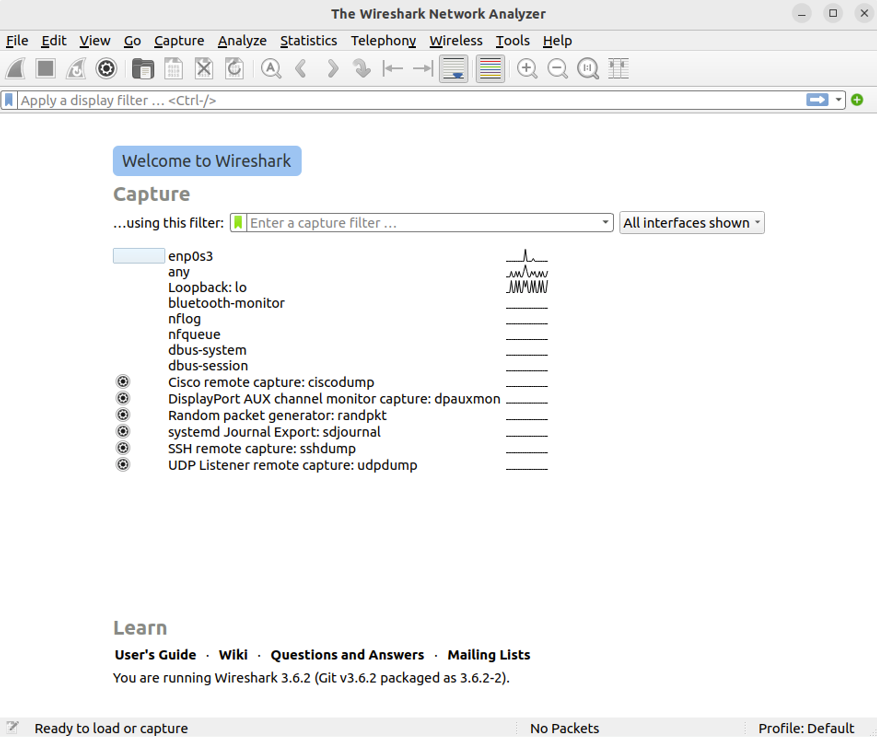Screen dimensions: 877x737
Task: Zoom out main window text
Action: click(558, 69)
